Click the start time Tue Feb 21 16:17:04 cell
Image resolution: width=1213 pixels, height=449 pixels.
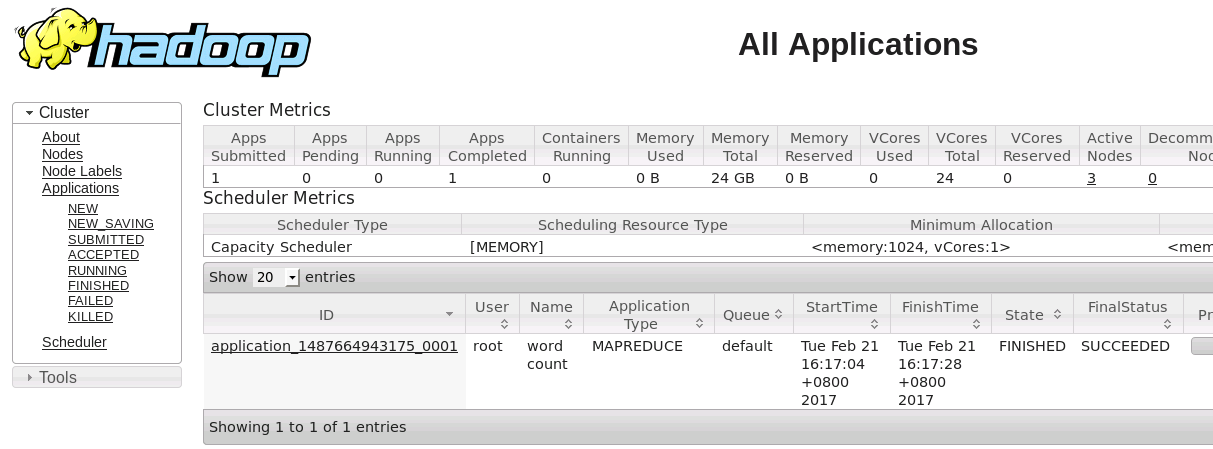pos(840,373)
